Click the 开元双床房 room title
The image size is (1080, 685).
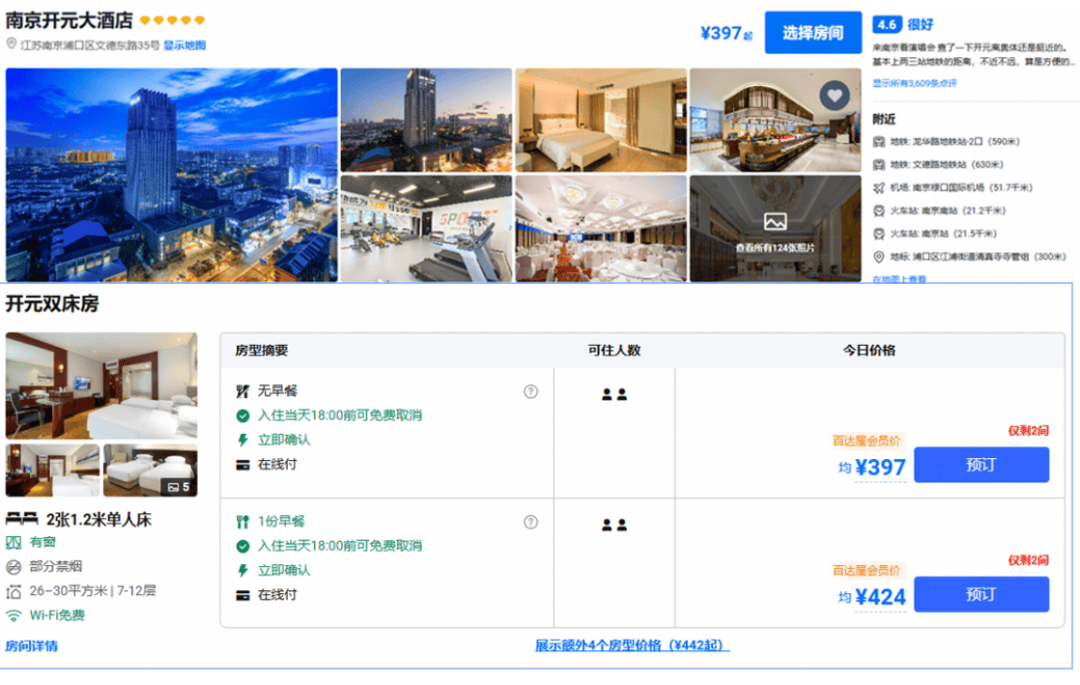point(52,304)
